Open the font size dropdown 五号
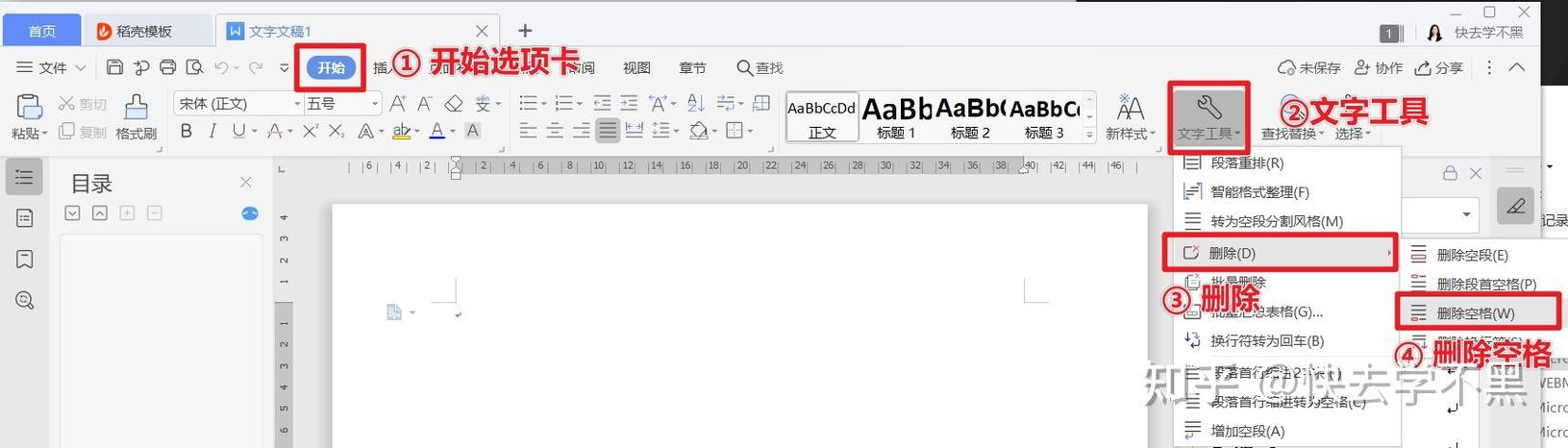 (376, 103)
